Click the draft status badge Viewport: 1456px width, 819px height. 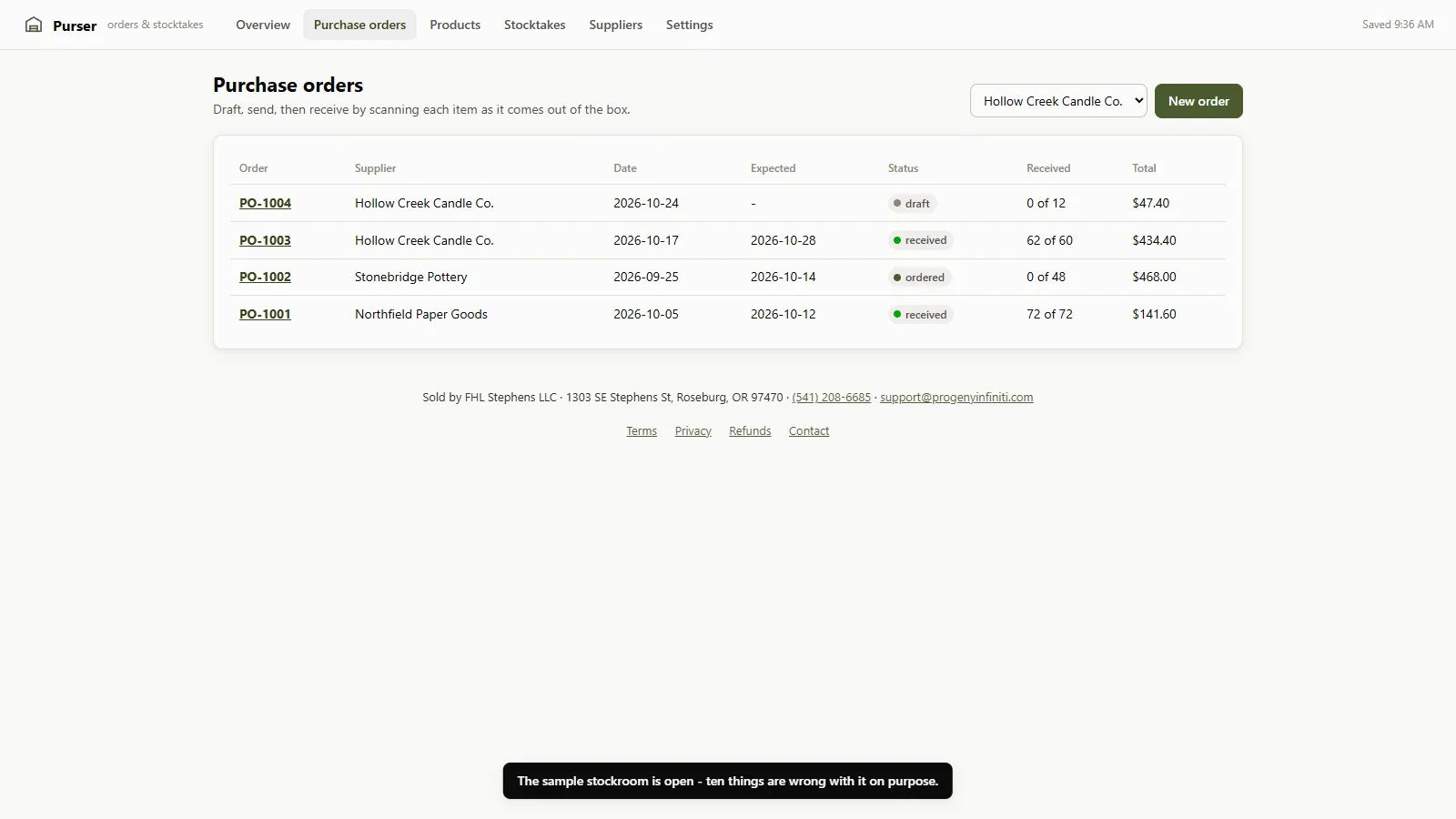point(912,204)
